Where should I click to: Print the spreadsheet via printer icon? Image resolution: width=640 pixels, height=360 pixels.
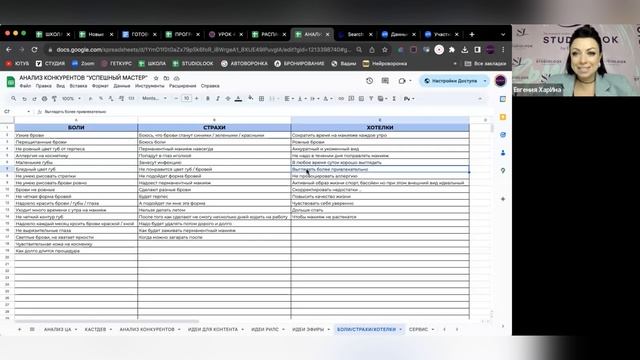44,98
